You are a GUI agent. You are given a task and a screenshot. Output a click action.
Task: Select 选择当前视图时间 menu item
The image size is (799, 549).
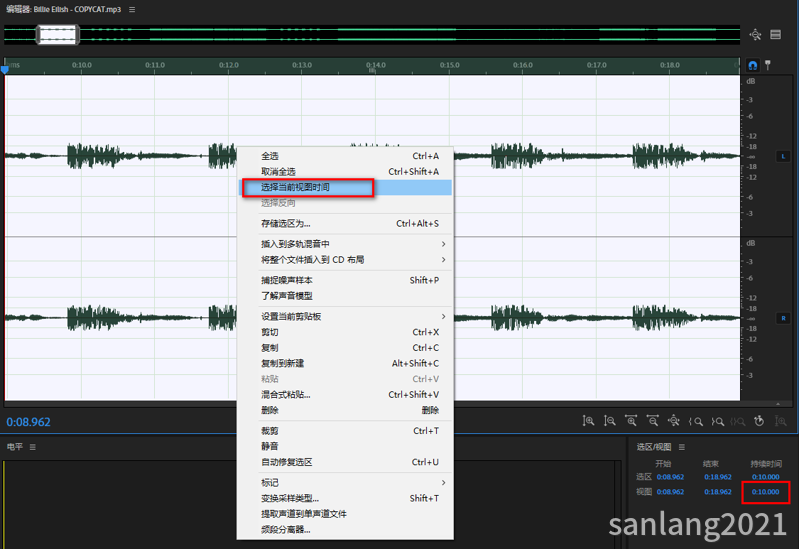point(345,188)
